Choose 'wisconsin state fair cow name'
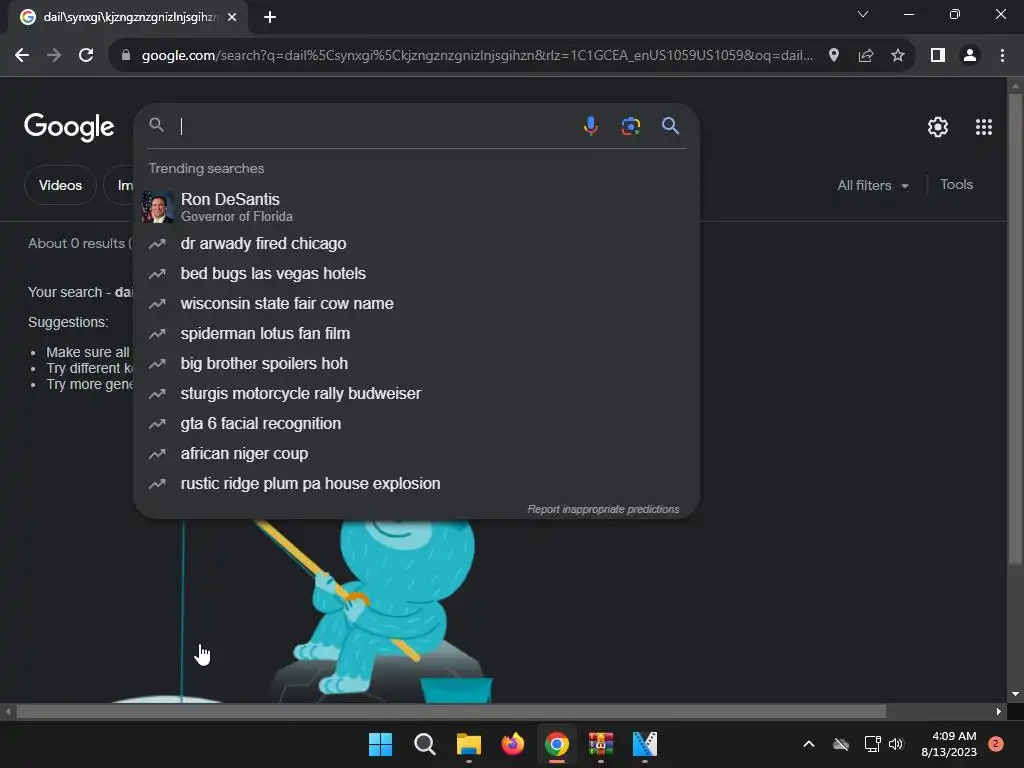The image size is (1024, 768). 416,304
